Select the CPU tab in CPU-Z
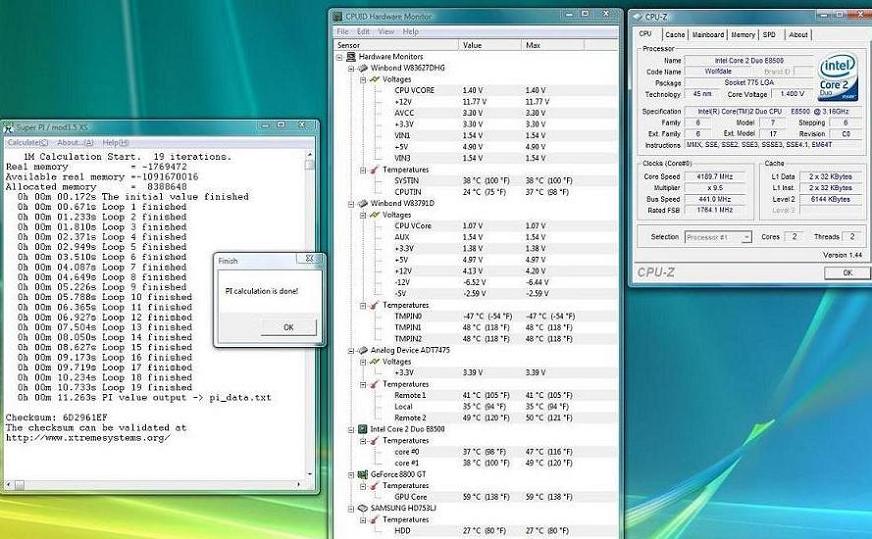Image resolution: width=872 pixels, height=539 pixels. click(x=645, y=34)
